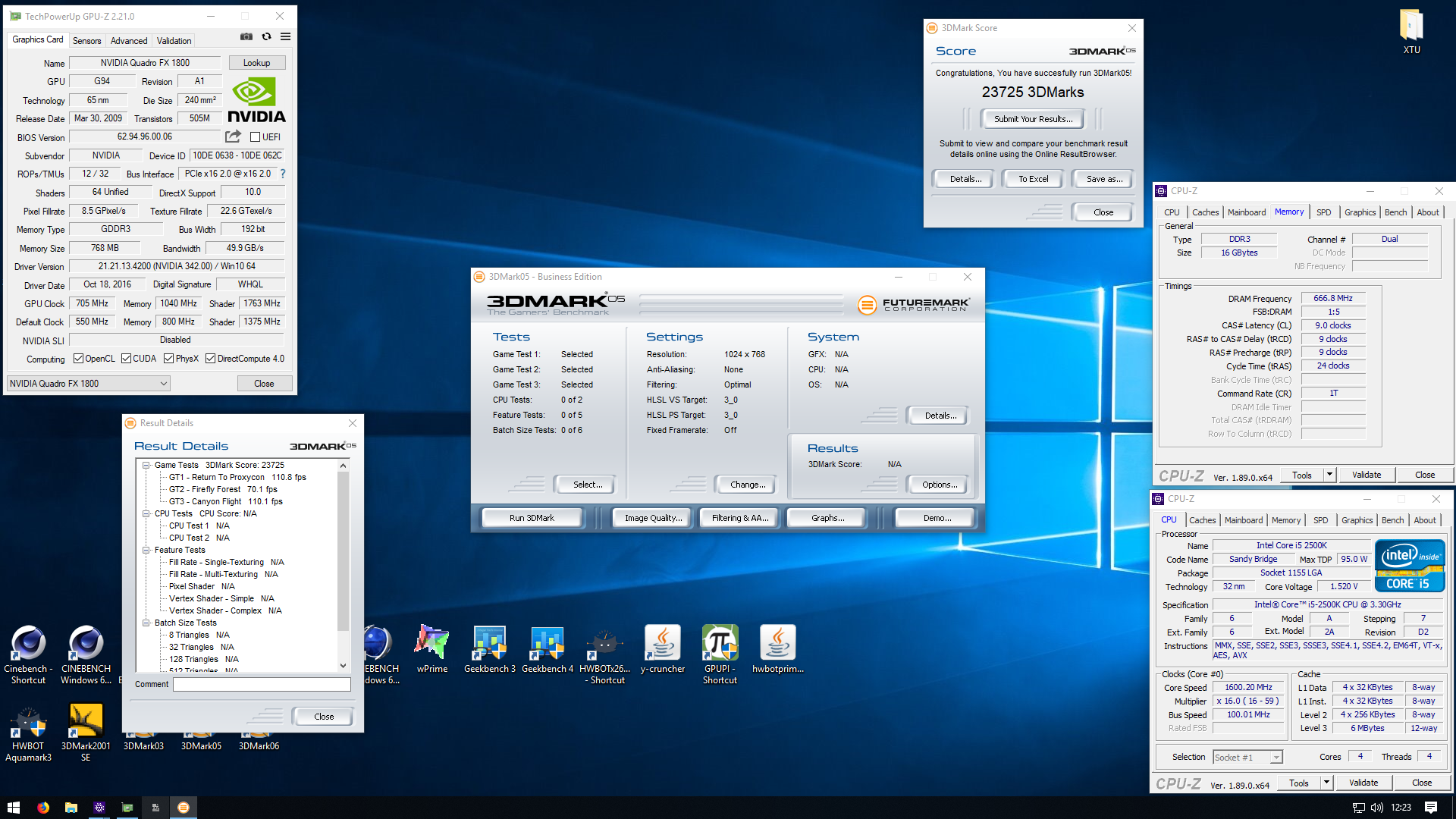
Task: Click Save as button in 3DMark Score
Action: point(1103,179)
